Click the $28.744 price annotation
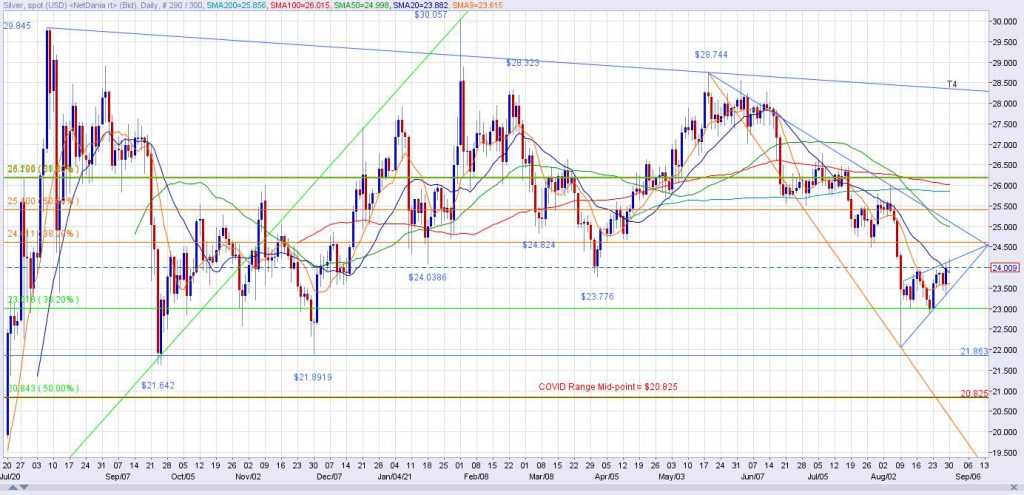The width and height of the screenshot is (1024, 495). [711, 55]
